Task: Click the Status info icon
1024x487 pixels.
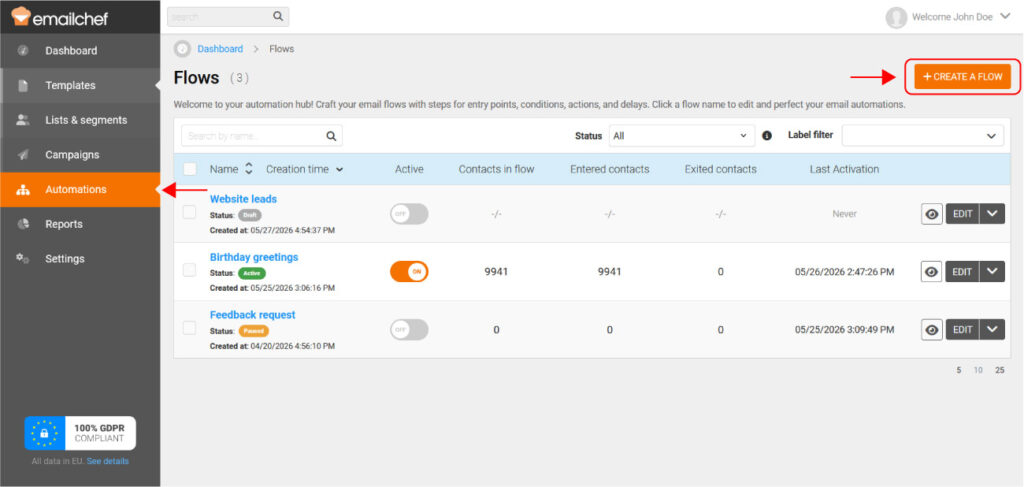Action: coord(767,136)
